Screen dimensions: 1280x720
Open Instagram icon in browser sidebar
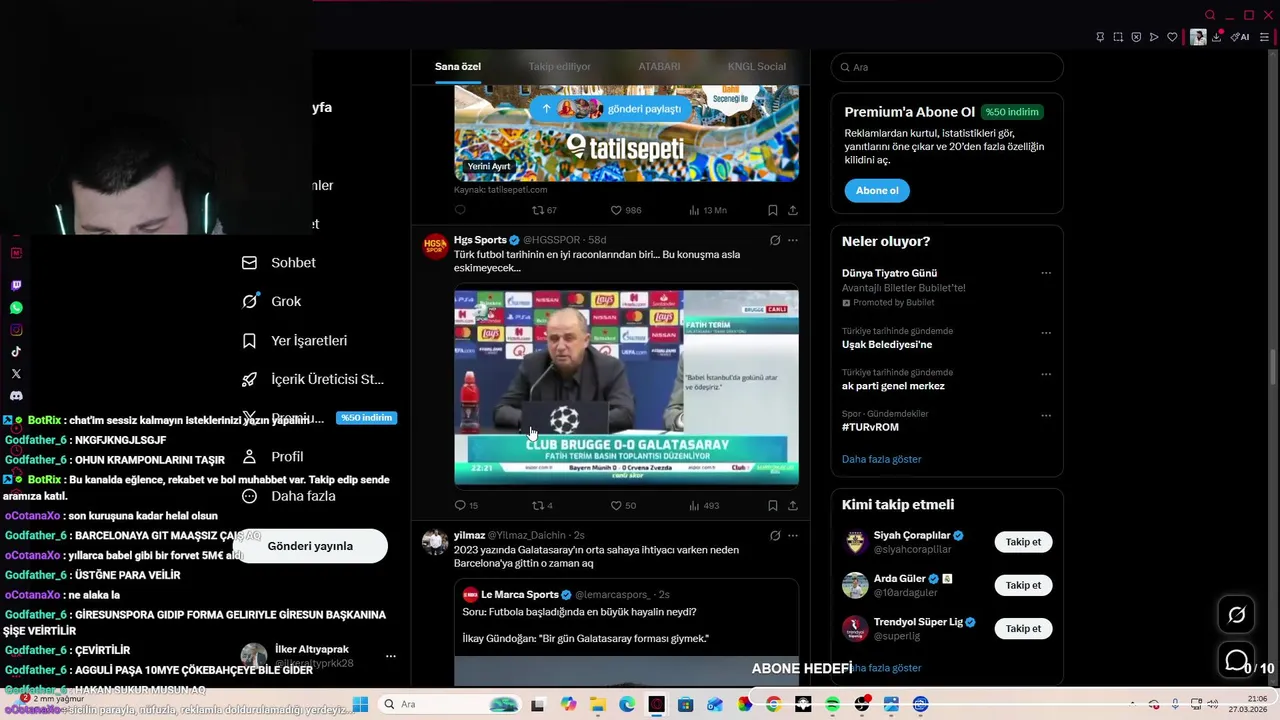click(x=16, y=330)
